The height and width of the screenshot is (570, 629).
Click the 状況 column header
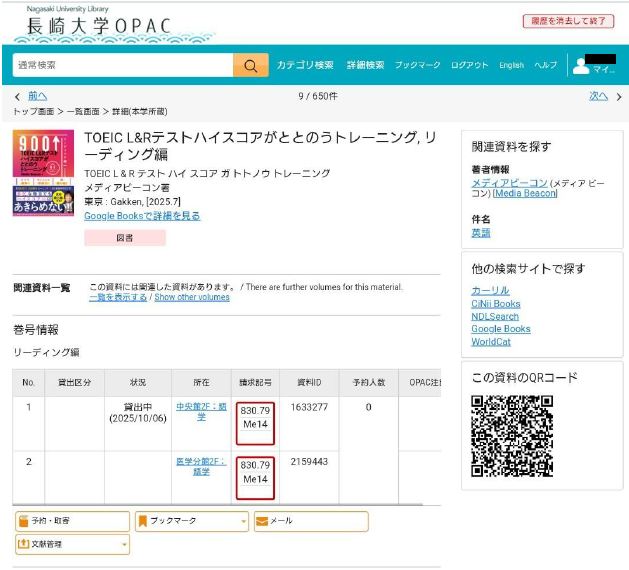pyautogui.click(x=138, y=383)
